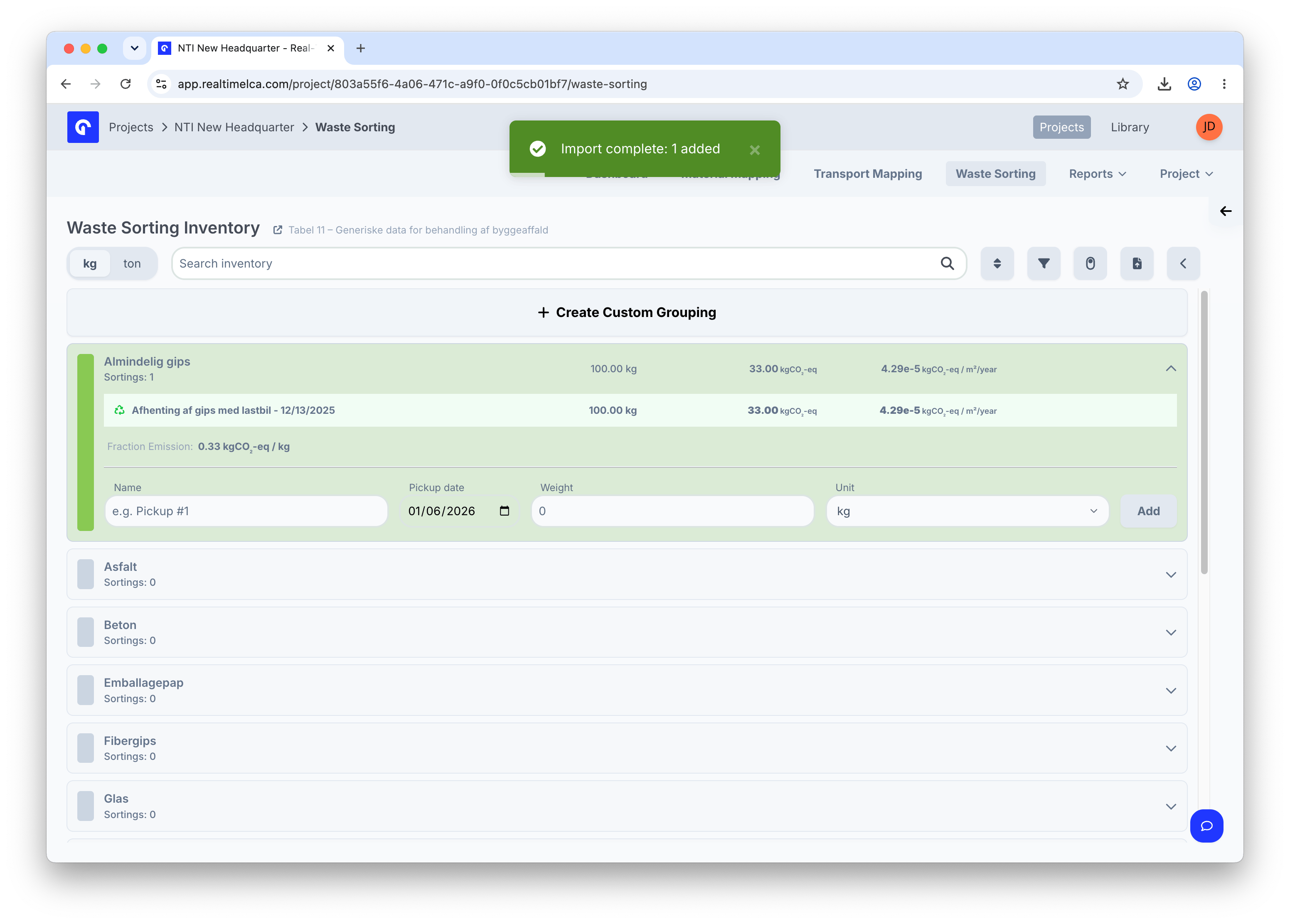Image resolution: width=1290 pixels, height=924 pixels.
Task: Expand the Glas group
Action: [1171, 806]
